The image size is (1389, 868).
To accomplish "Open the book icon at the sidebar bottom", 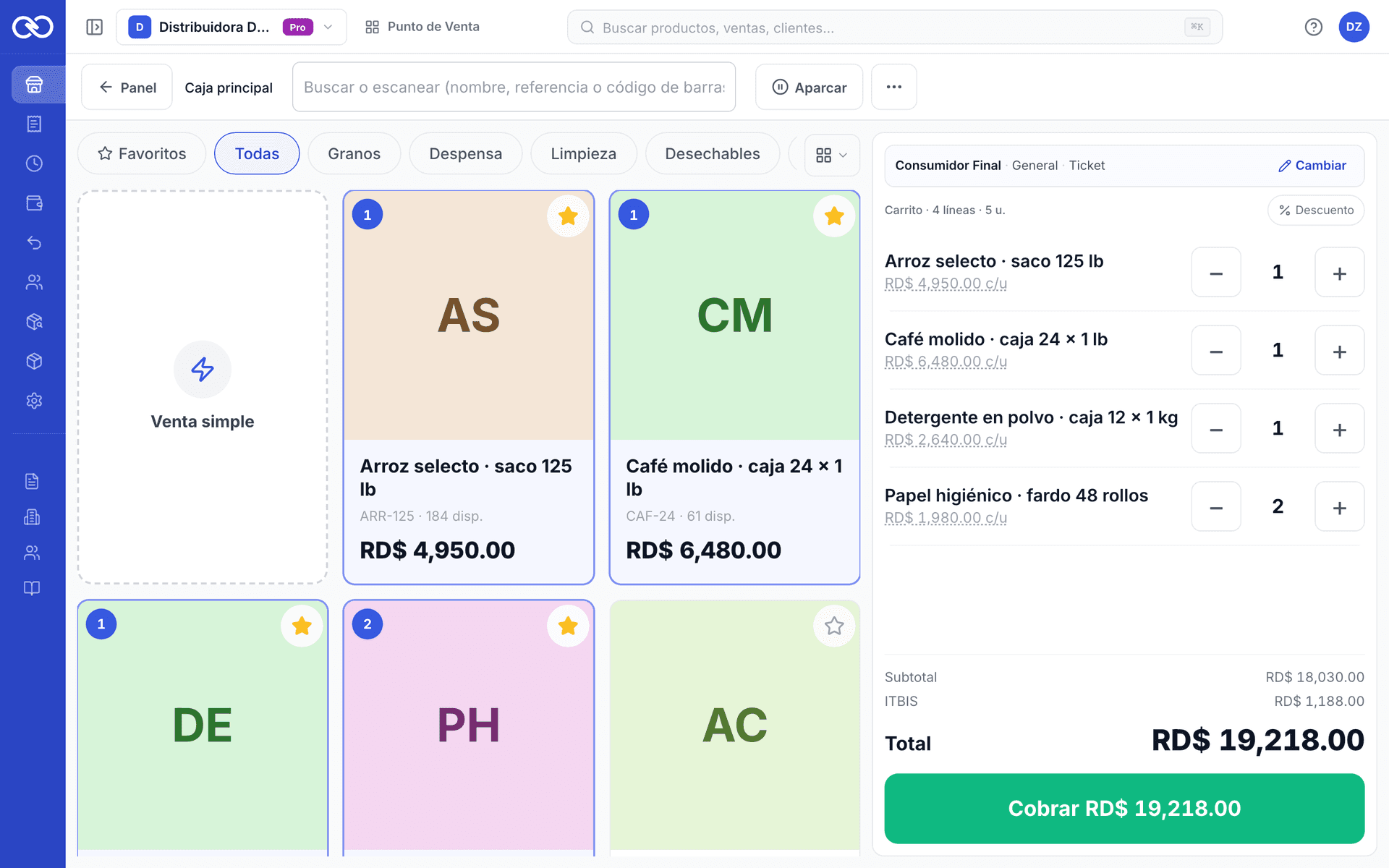I will (x=32, y=588).
